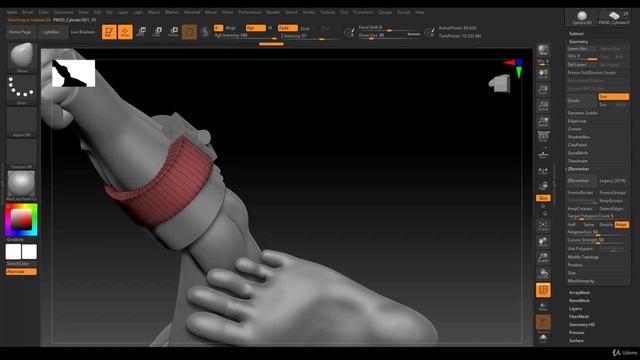Viewport: 640px width, 360px height.
Task: Enable KeepGroups in ZRemesher
Action: pos(611,201)
